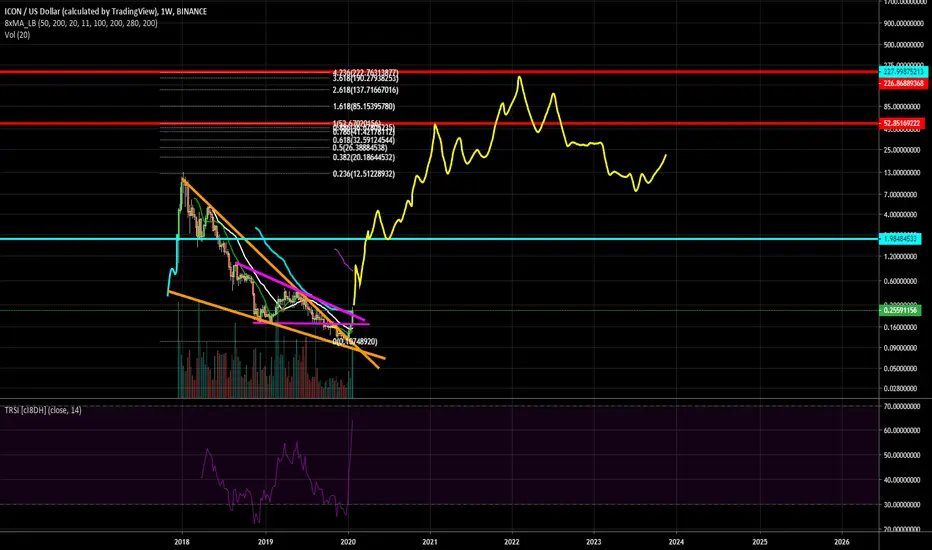Click Fibonacci zero level 0(0.10748920)

(x=355, y=342)
